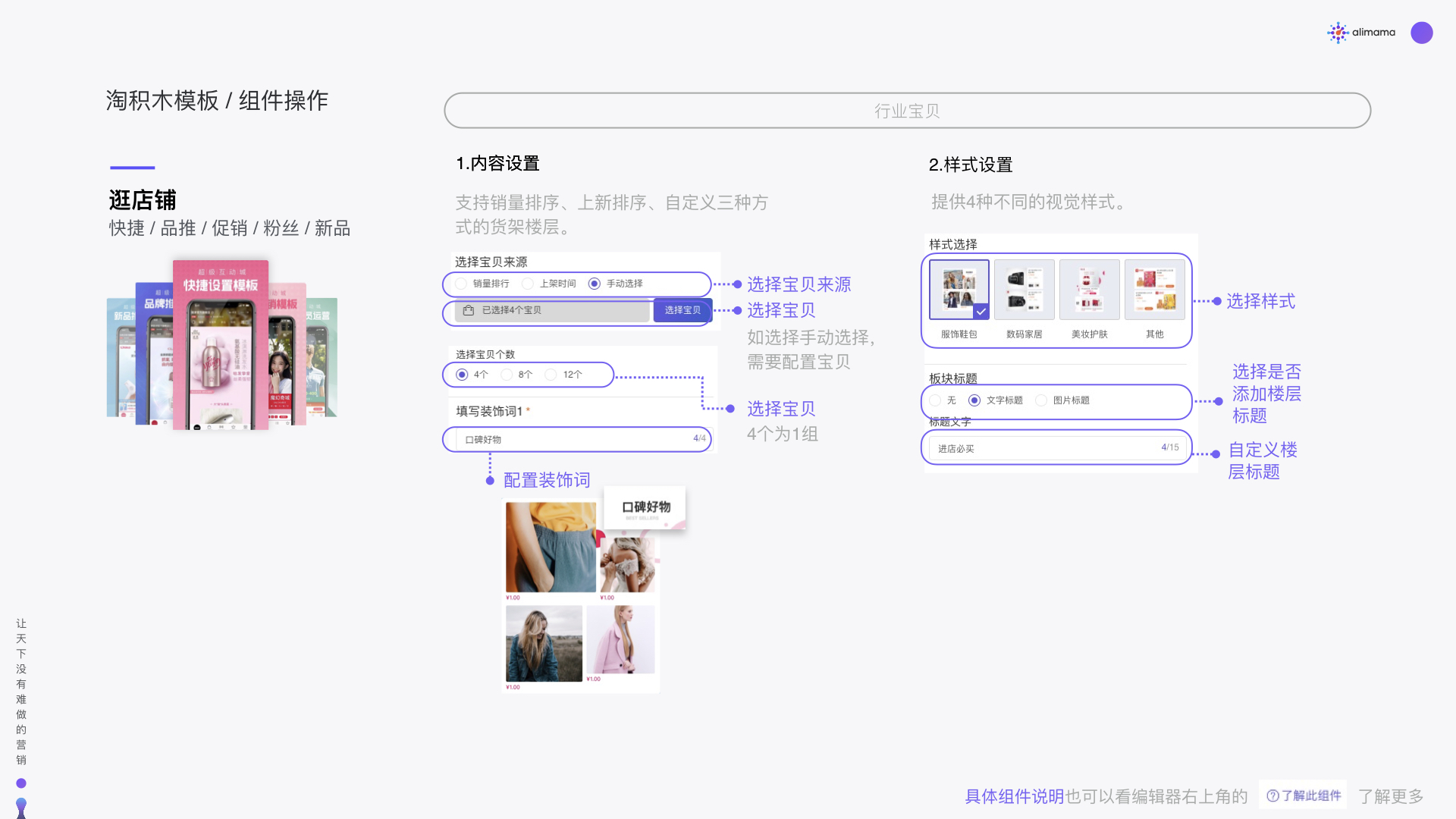1456x819 pixels.
Task: Click the 行业宝贝 search bar
Action: tap(907, 110)
